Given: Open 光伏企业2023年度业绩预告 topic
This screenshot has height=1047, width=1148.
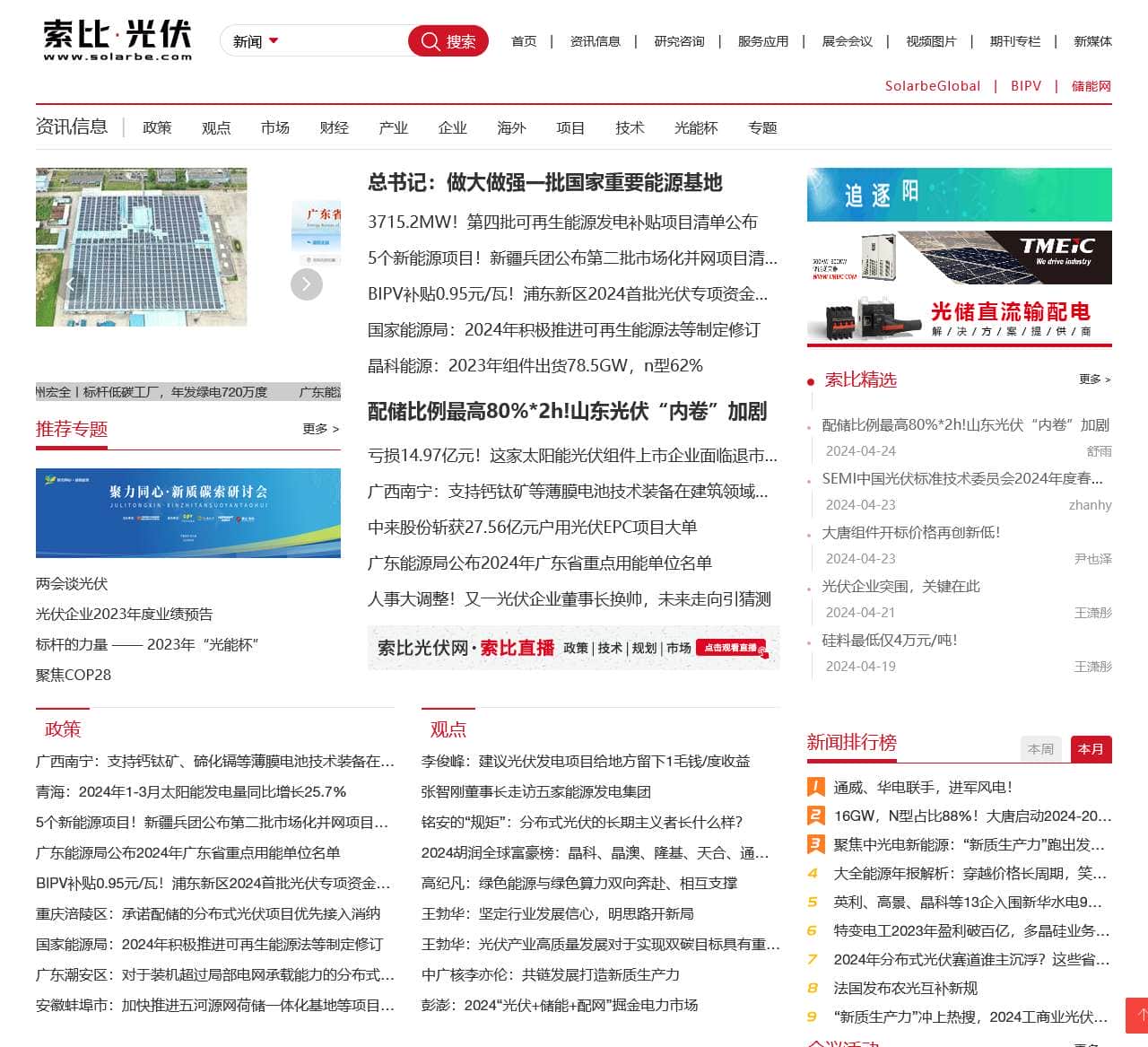Looking at the screenshot, I should [125, 615].
